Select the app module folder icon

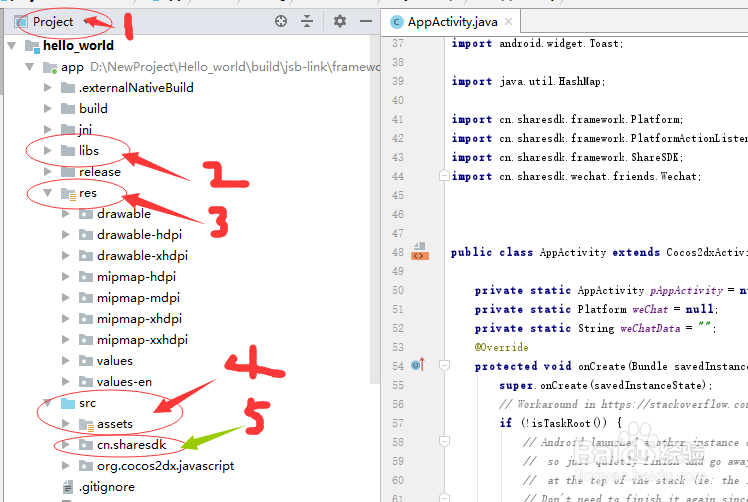pyautogui.click(x=50, y=67)
